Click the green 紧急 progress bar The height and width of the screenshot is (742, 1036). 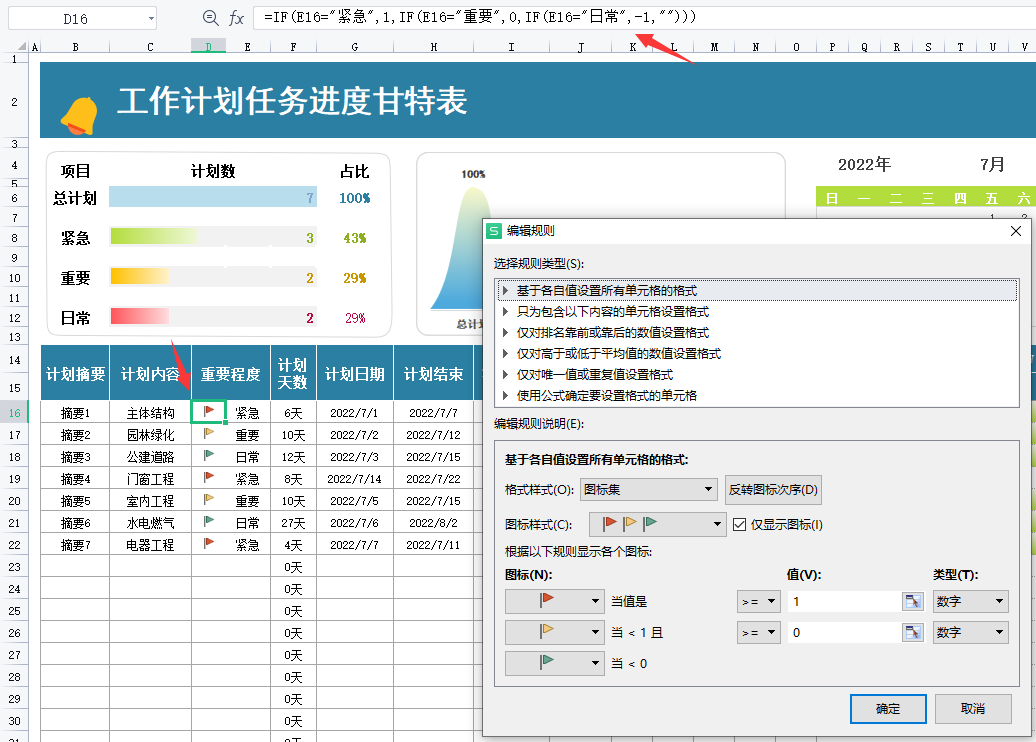tap(154, 236)
